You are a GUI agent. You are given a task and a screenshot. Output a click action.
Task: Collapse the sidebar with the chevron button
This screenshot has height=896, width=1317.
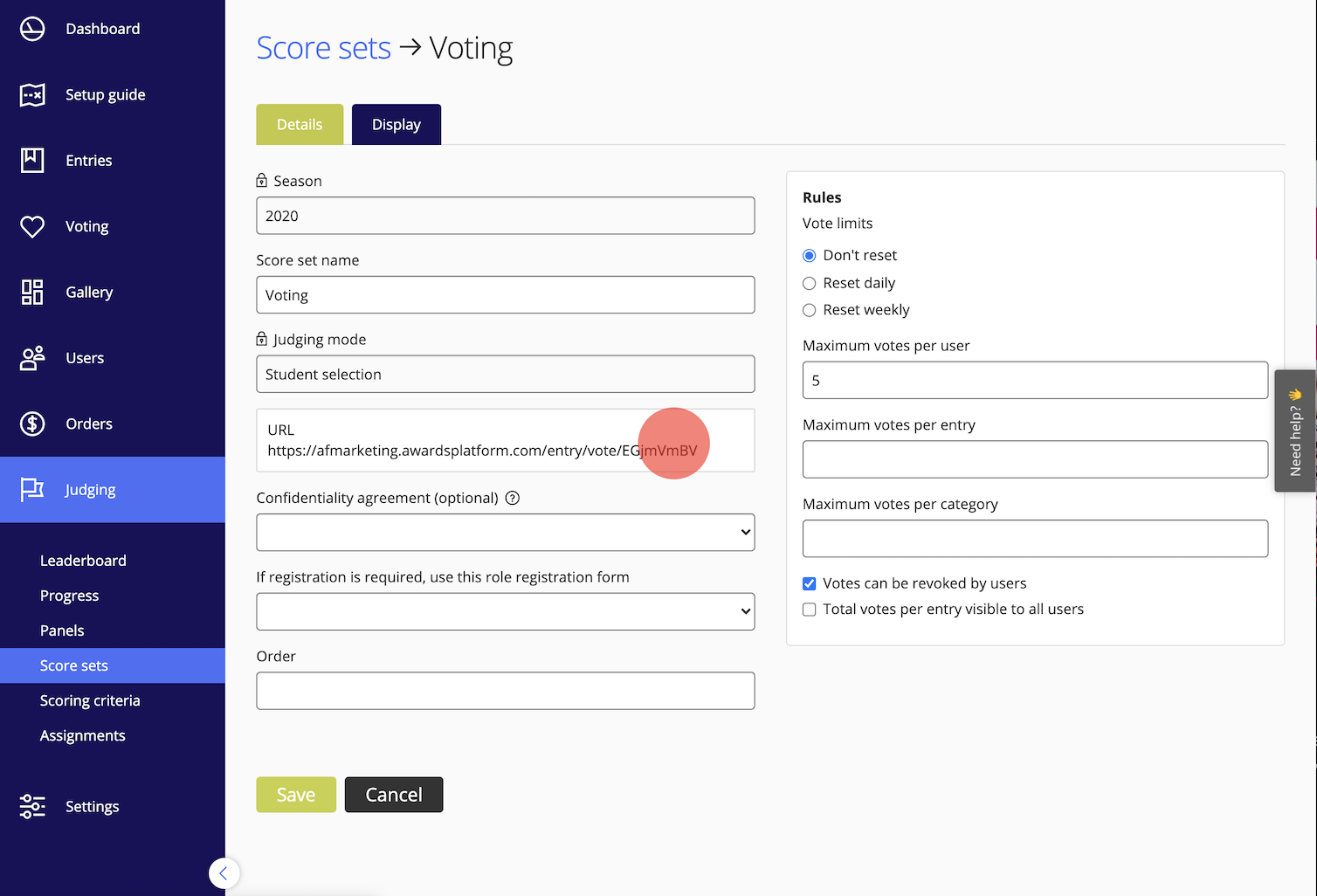[224, 873]
